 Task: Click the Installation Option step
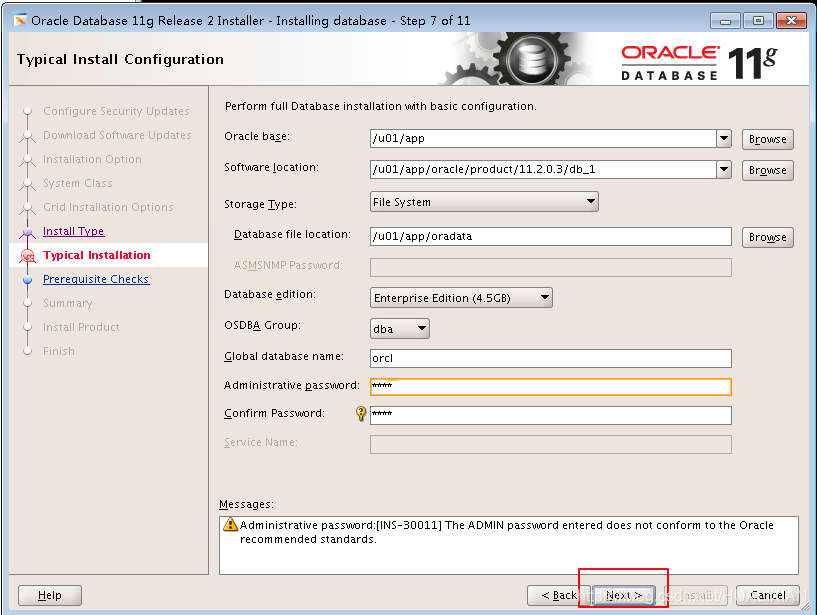coord(92,159)
